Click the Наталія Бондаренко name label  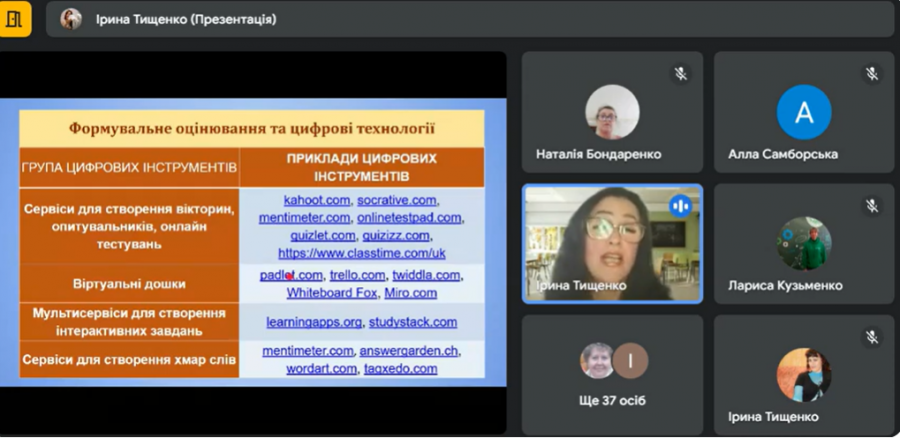[x=599, y=154]
